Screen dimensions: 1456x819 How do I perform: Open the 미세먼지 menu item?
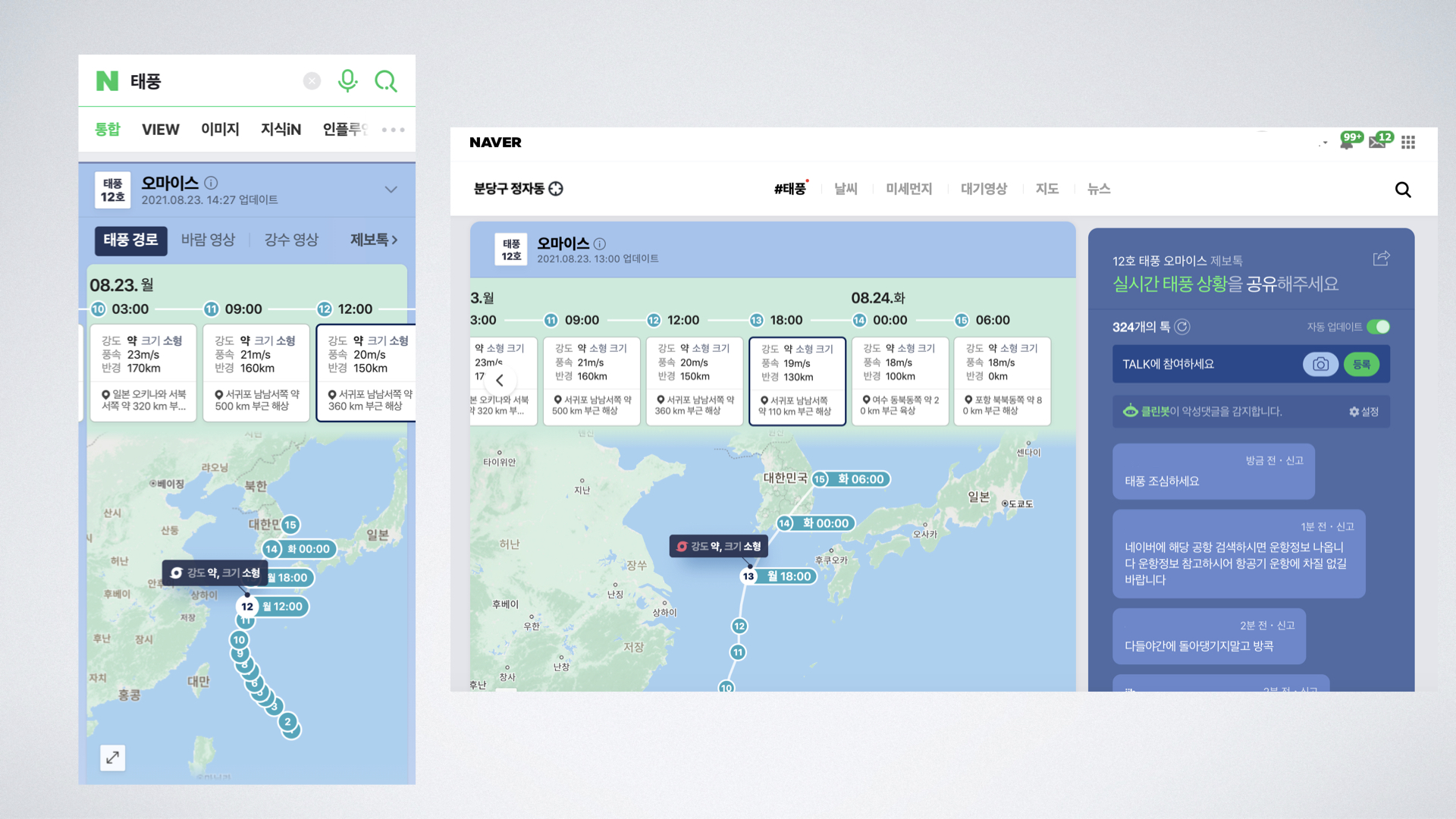[x=908, y=189]
